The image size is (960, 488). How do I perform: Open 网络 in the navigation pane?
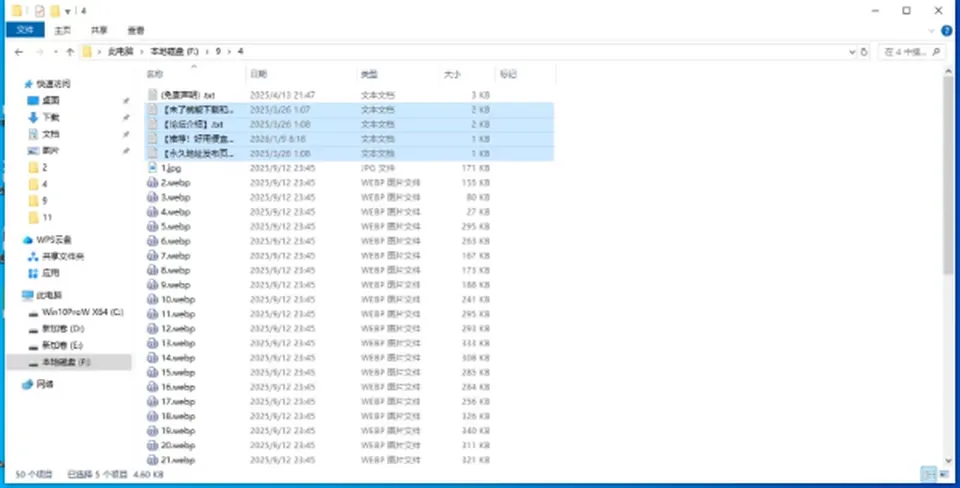coord(45,385)
